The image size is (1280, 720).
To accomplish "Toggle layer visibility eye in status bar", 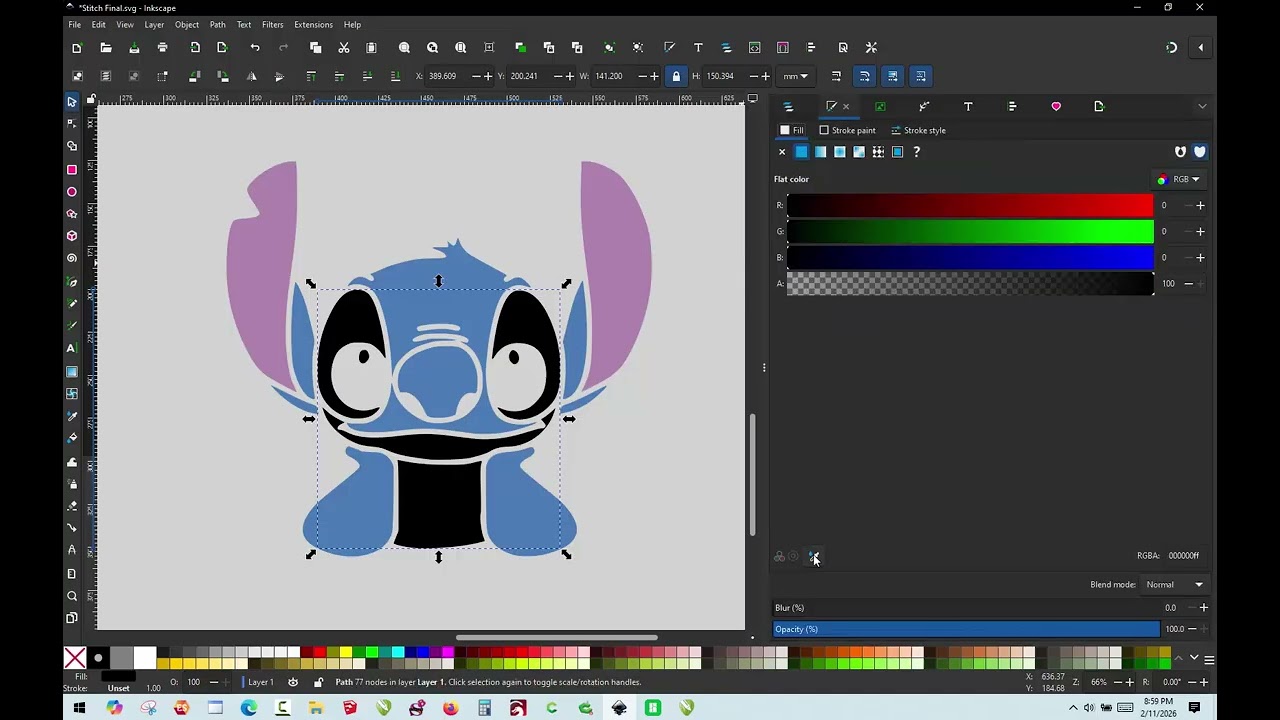I will pos(293,682).
